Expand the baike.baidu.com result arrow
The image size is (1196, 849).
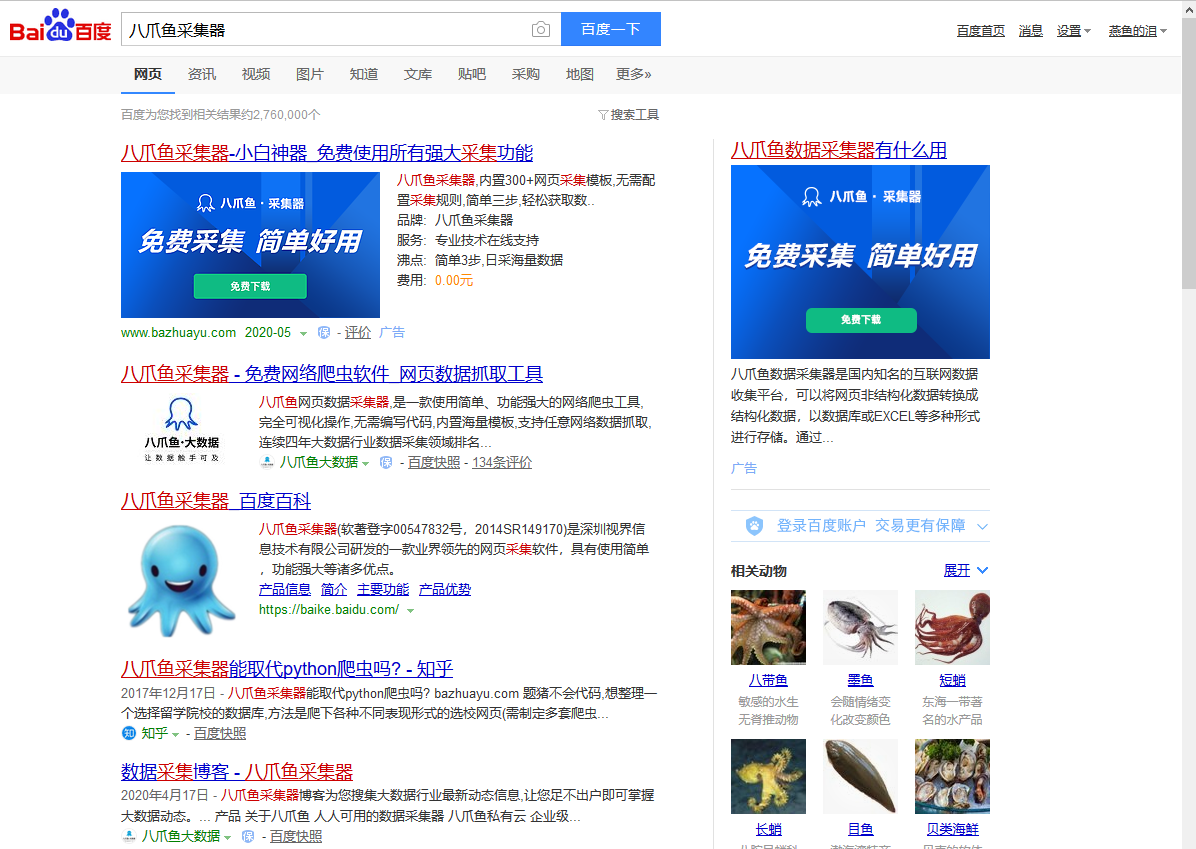coord(410,610)
